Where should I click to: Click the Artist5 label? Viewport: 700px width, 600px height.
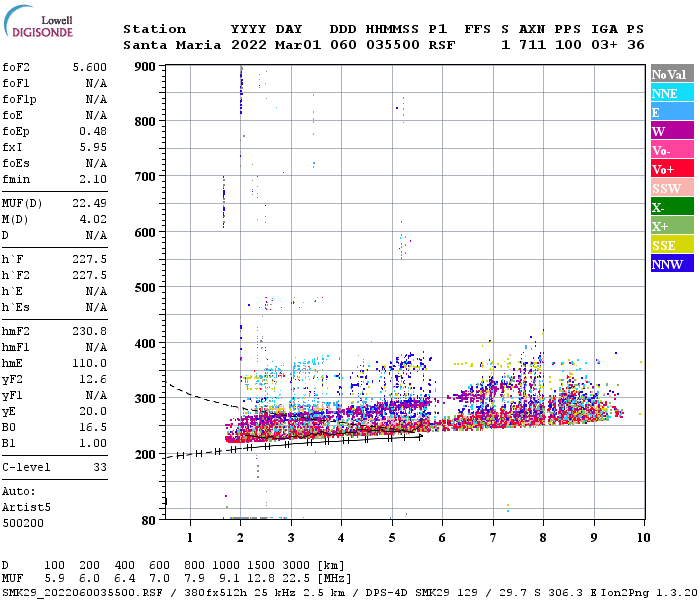tap(26, 508)
